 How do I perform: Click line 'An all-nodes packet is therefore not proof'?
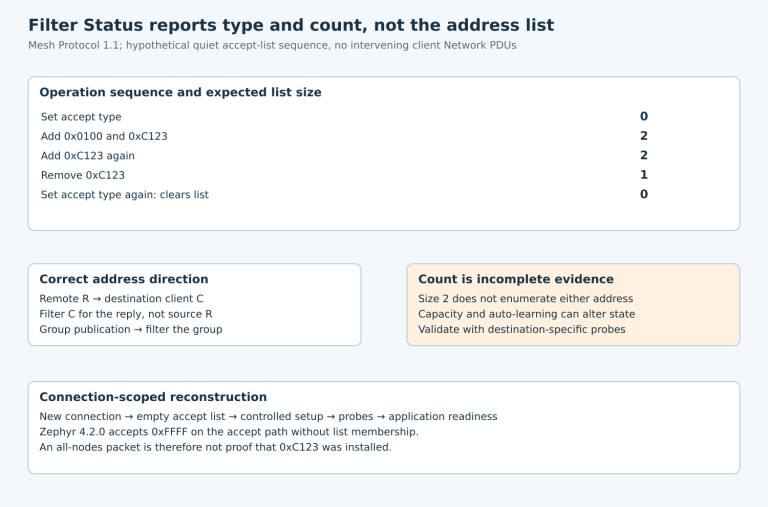[216, 447]
